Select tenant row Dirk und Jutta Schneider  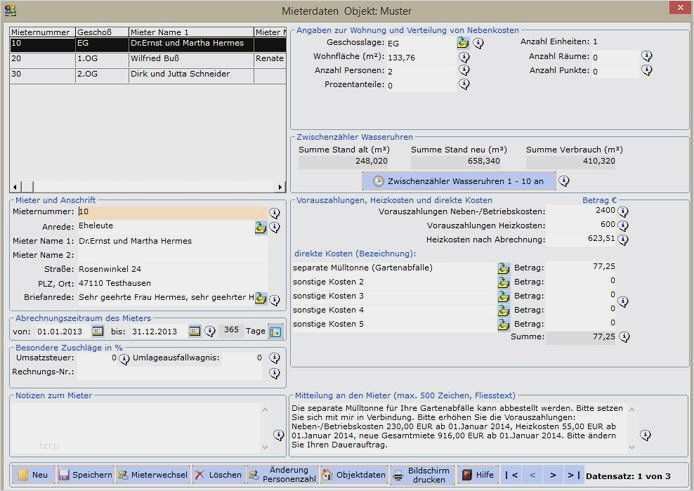tap(148, 75)
